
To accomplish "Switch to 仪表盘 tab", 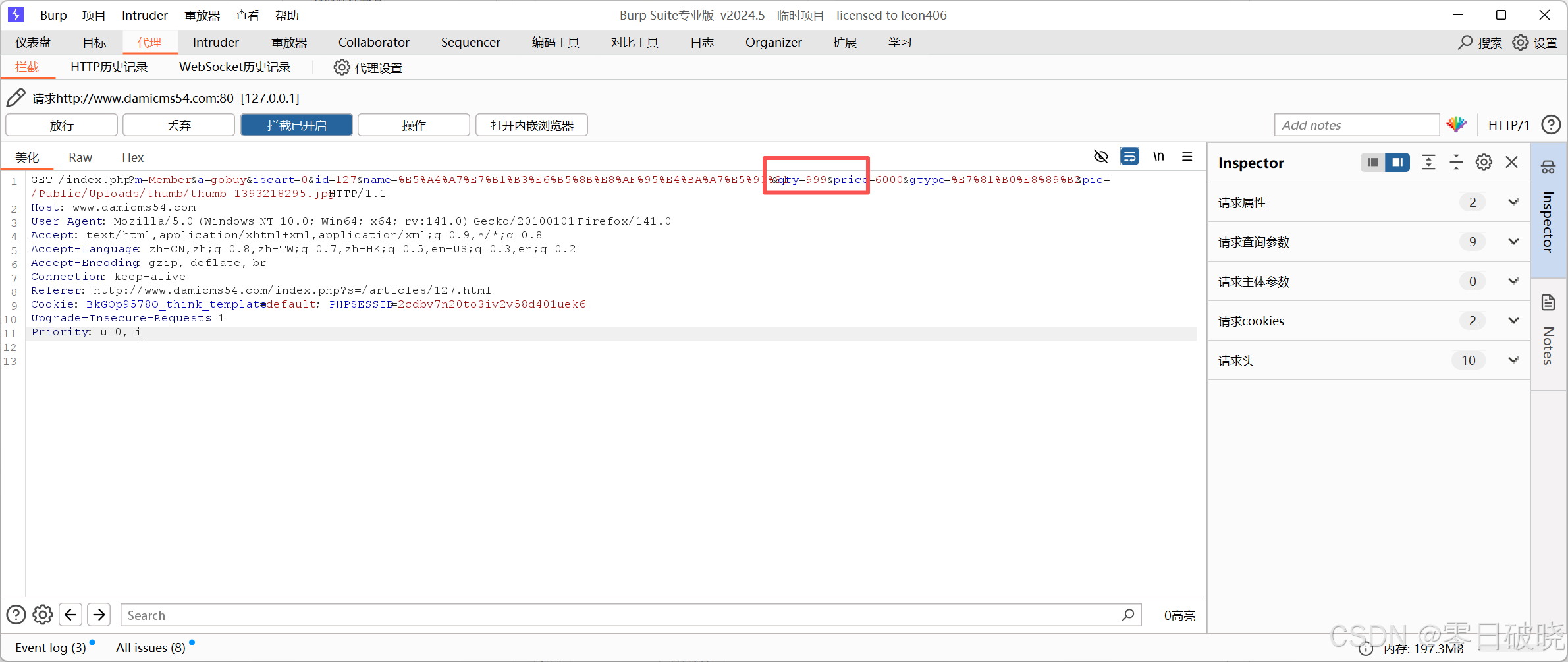I will pyautogui.click(x=33, y=43).
